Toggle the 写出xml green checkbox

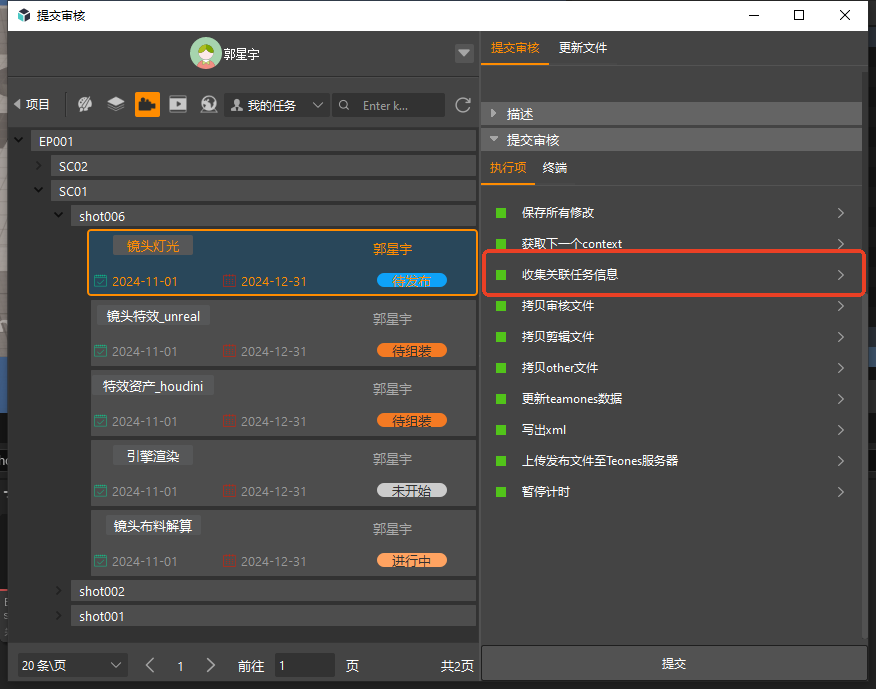501,430
